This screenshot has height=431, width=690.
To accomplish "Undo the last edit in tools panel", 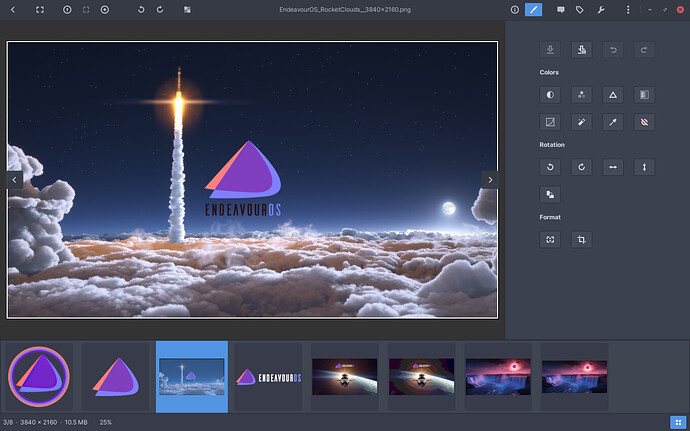I will tap(613, 50).
